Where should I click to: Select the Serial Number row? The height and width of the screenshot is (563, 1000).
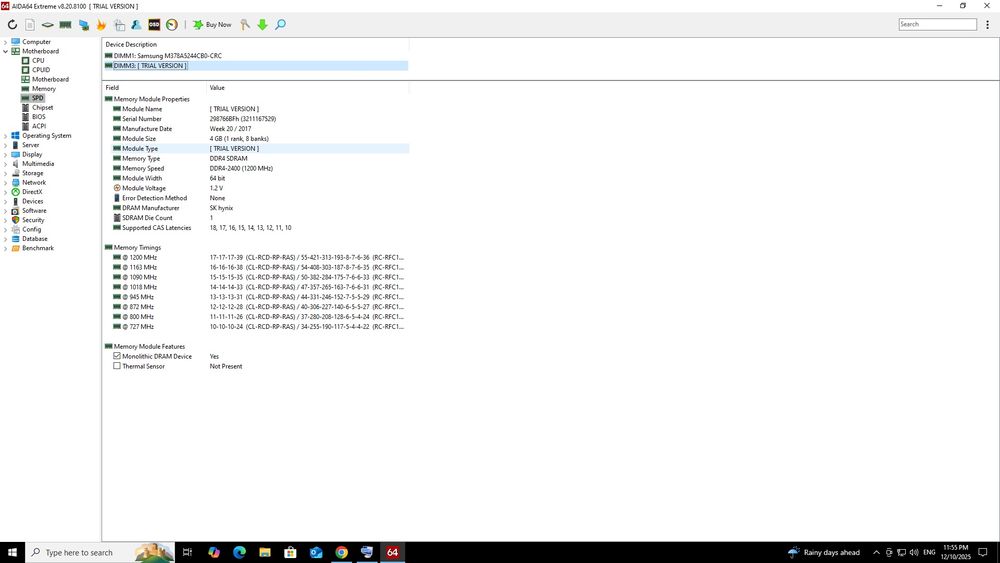[x=256, y=119]
